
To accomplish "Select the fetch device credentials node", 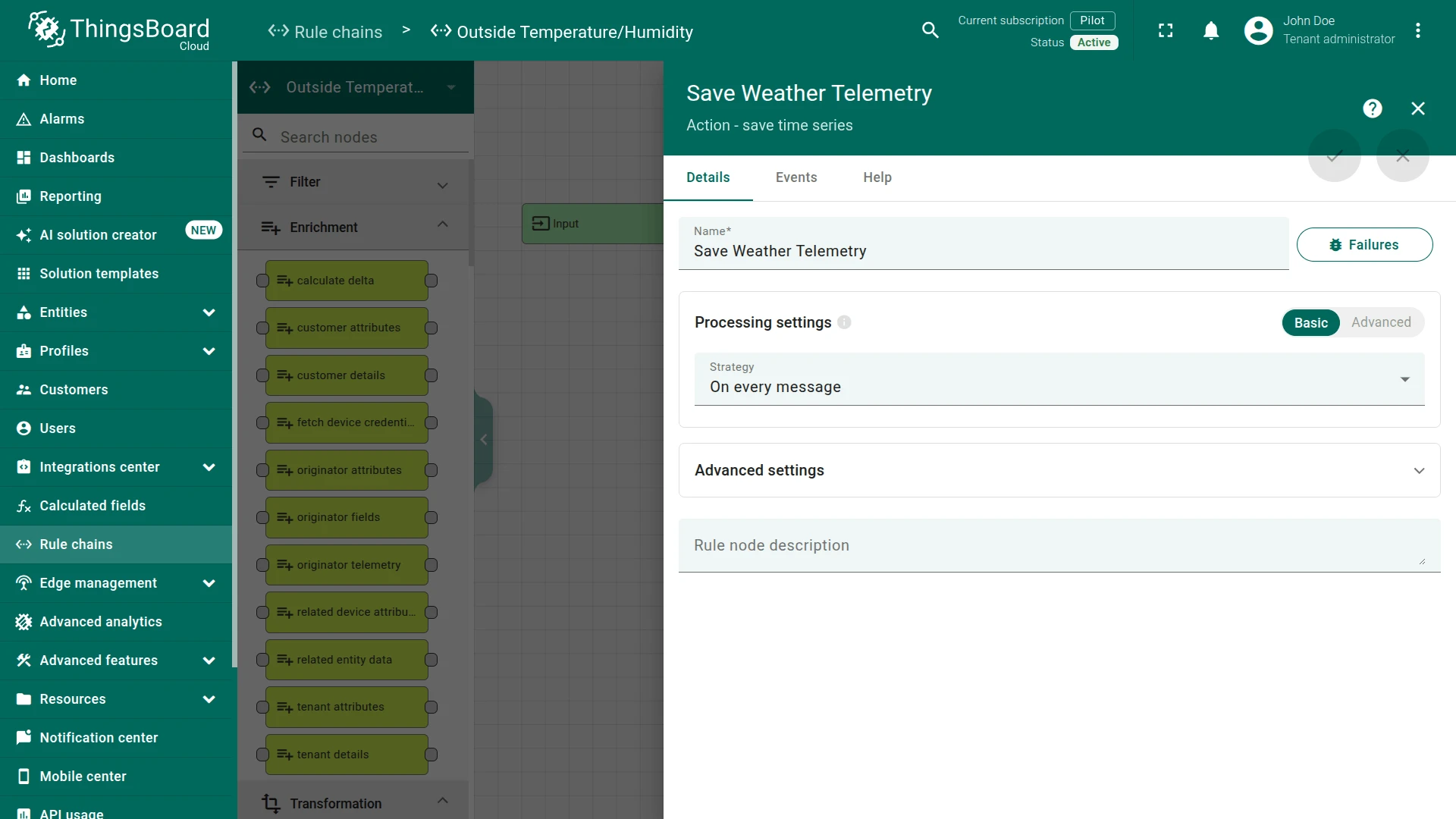I will [347, 422].
